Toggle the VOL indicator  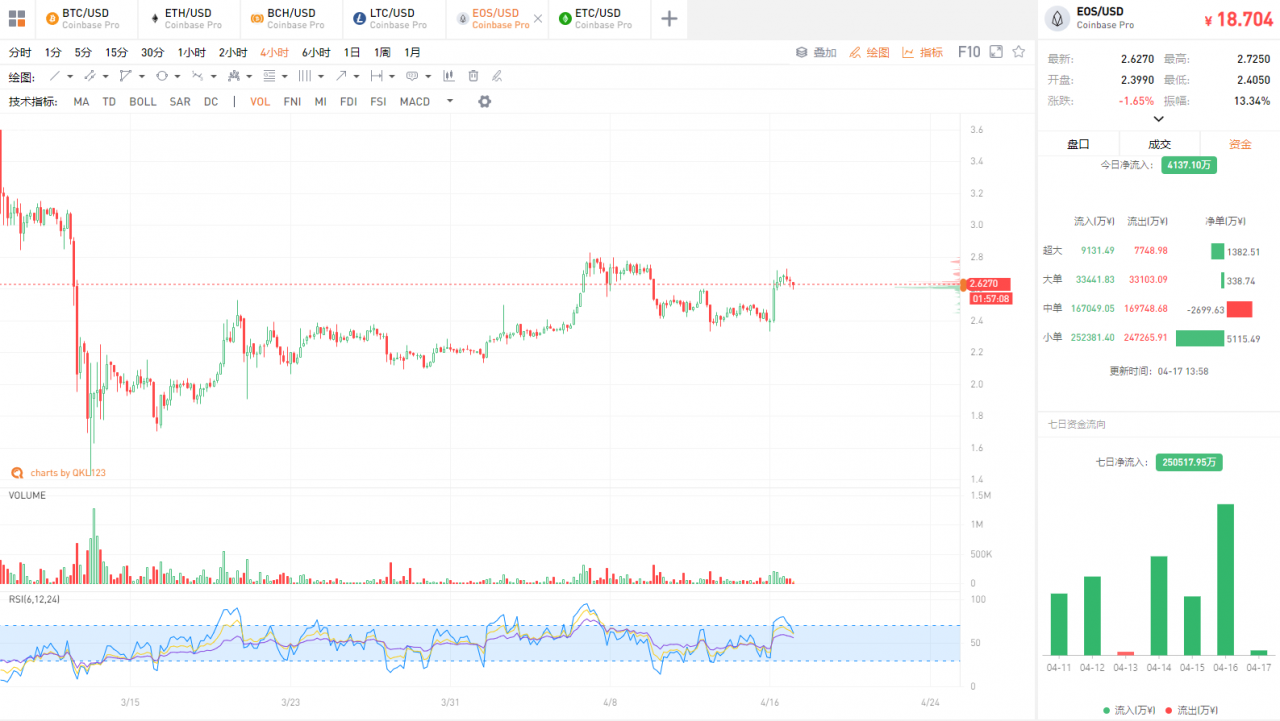click(x=260, y=102)
